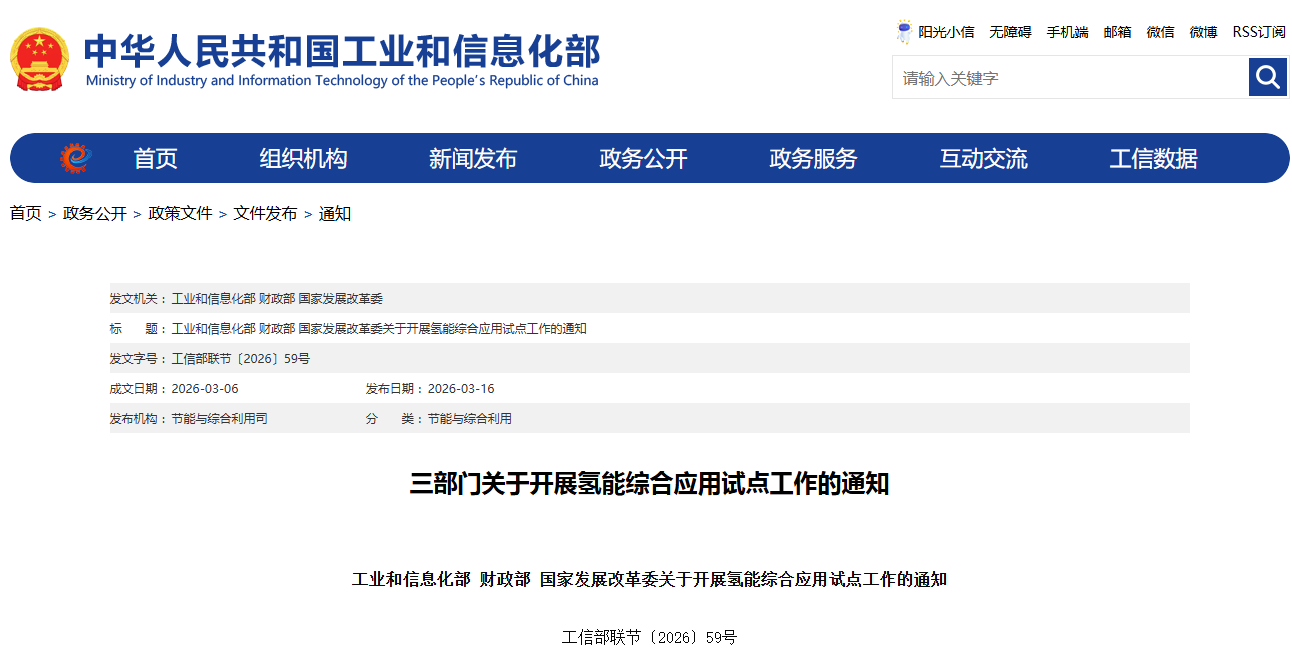Open the 工信数据 menu item
The height and width of the screenshot is (653, 1292).
1153,158
